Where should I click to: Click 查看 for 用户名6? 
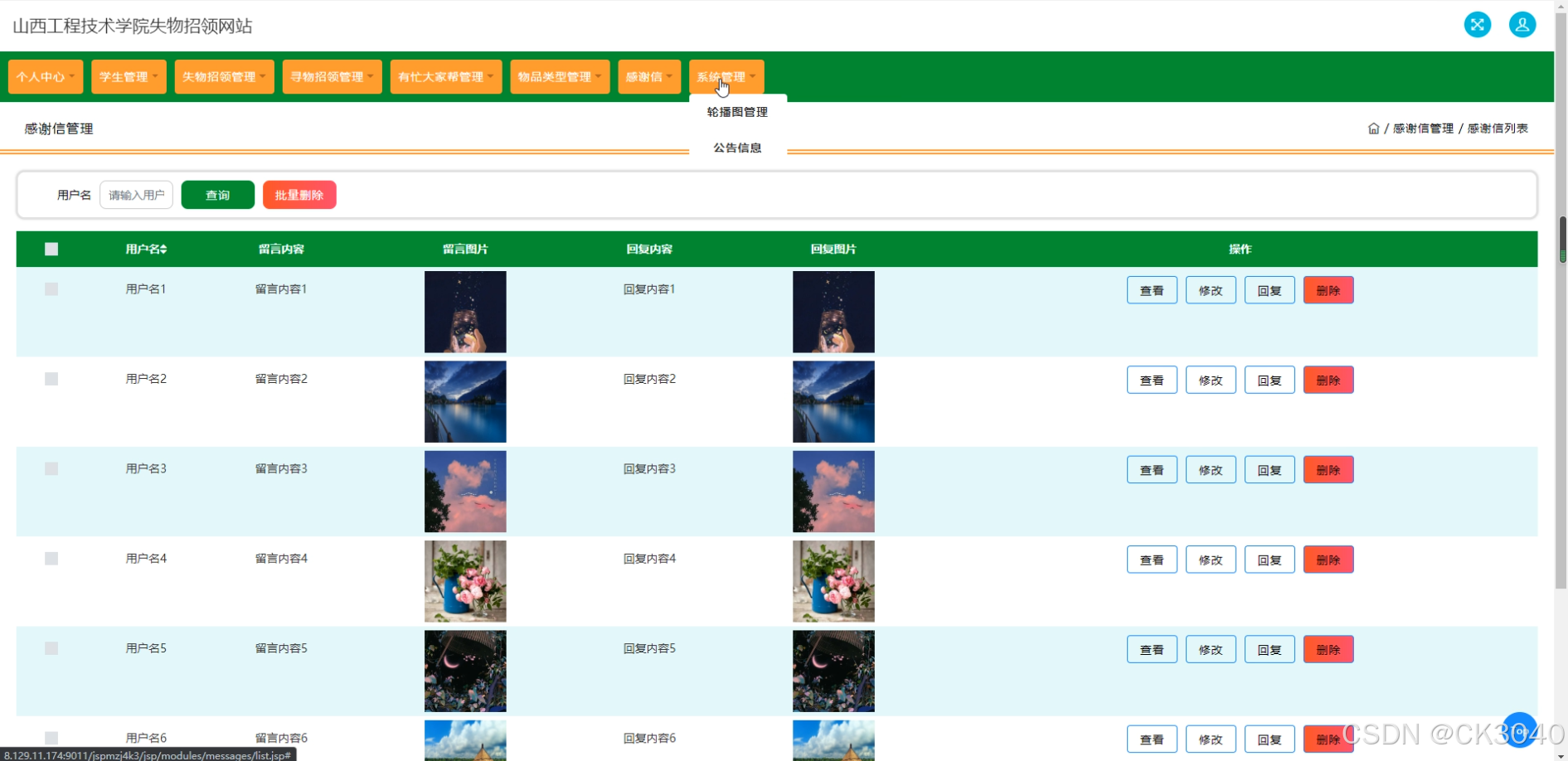tap(1152, 739)
